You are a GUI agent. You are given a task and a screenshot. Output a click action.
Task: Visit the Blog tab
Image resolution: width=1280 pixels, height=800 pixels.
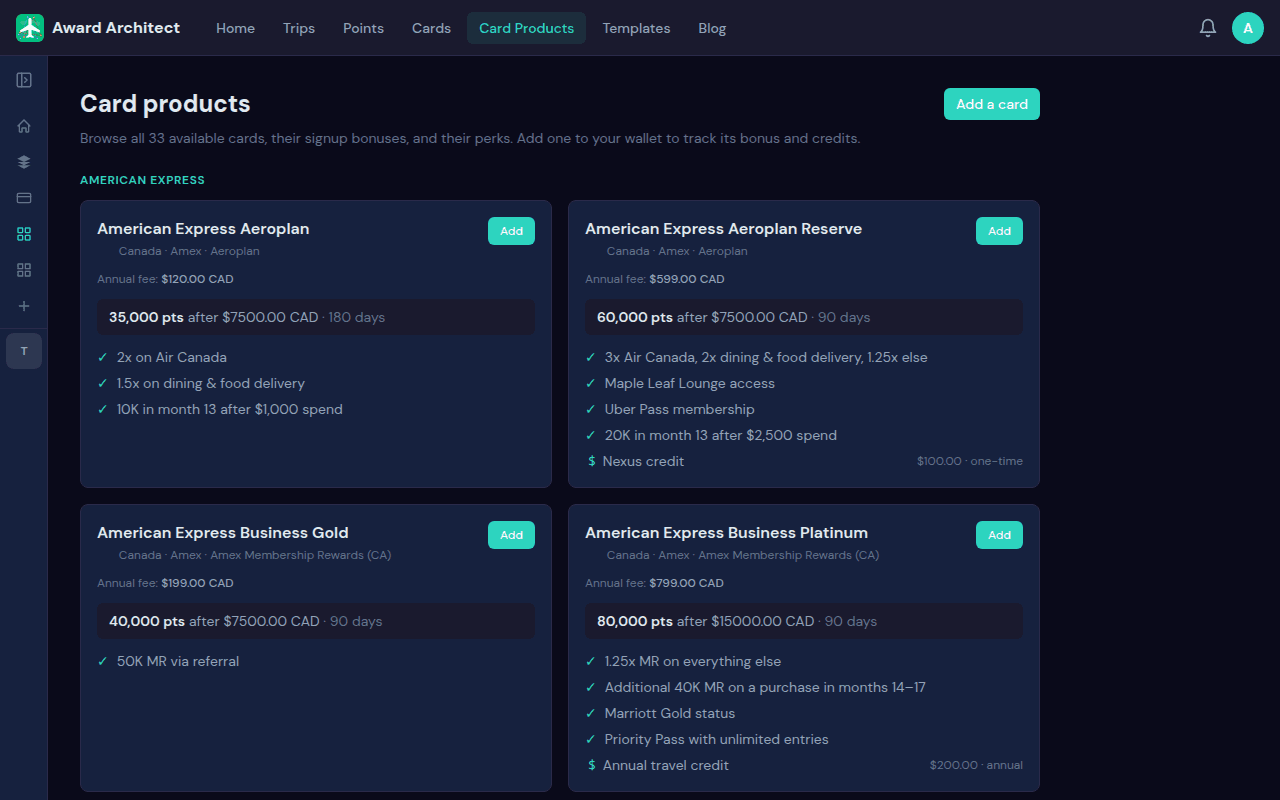point(712,28)
